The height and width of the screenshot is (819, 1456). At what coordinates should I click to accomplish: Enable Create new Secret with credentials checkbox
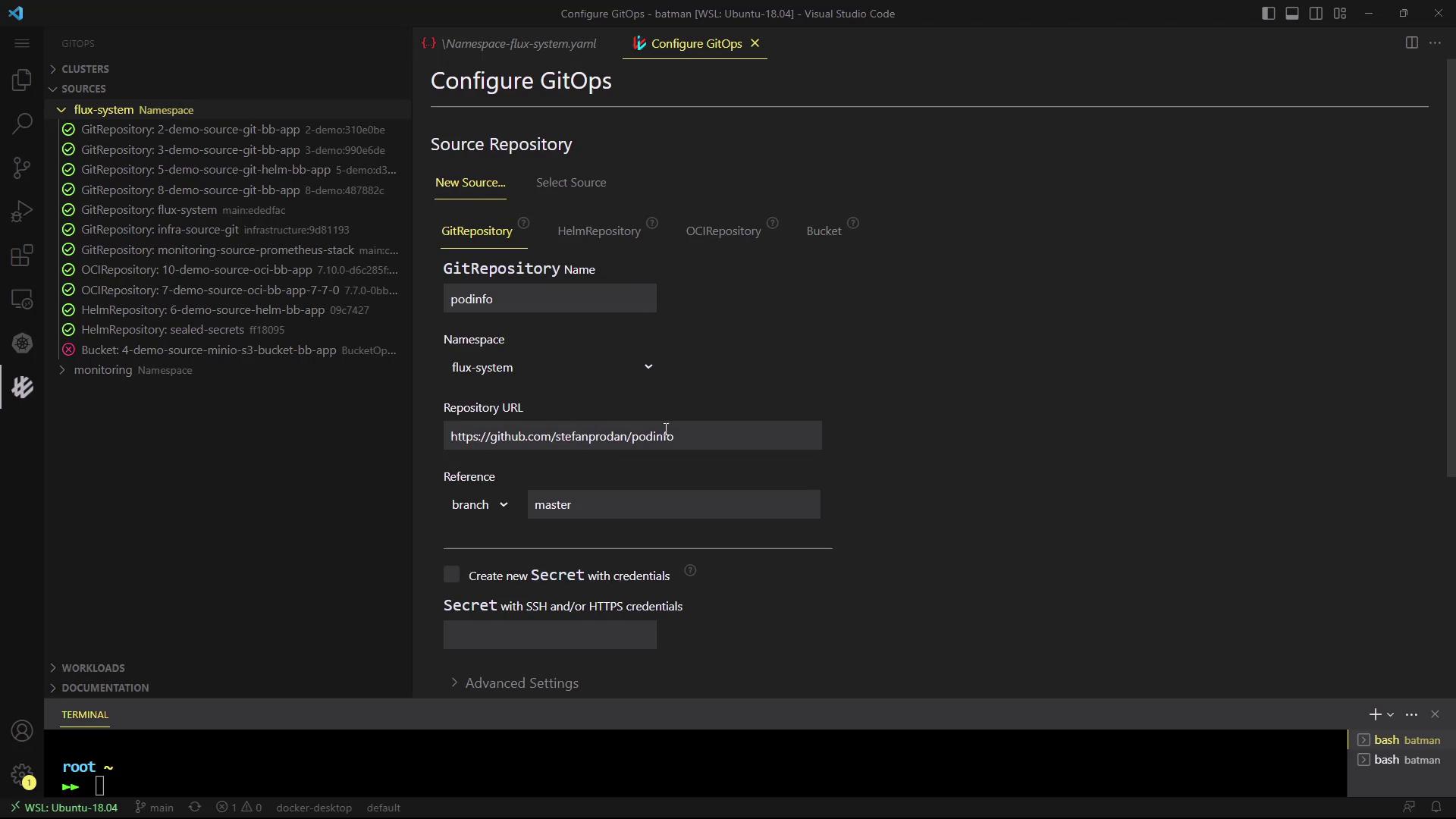[452, 575]
